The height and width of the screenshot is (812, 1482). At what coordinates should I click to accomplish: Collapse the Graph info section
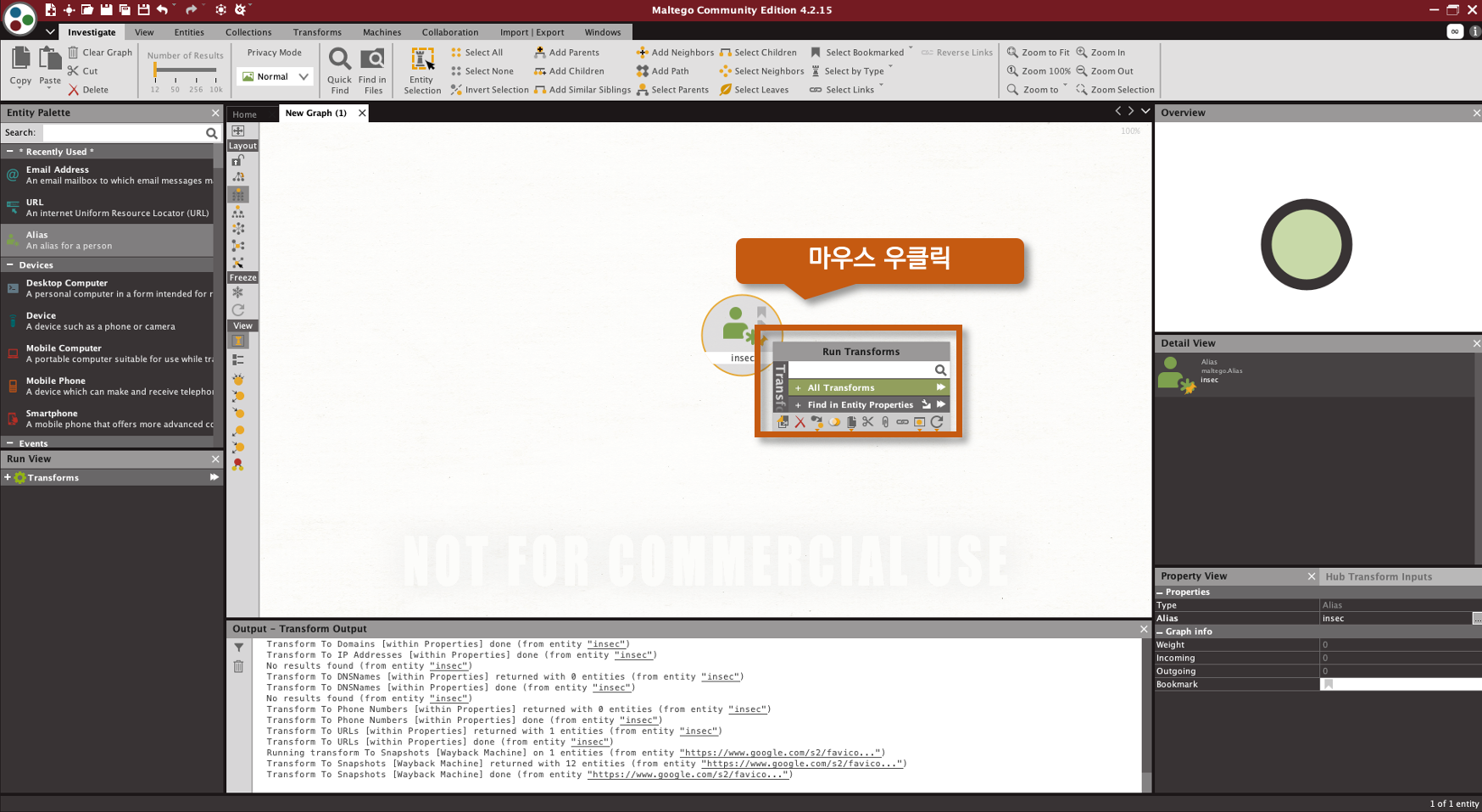pyautogui.click(x=1160, y=631)
